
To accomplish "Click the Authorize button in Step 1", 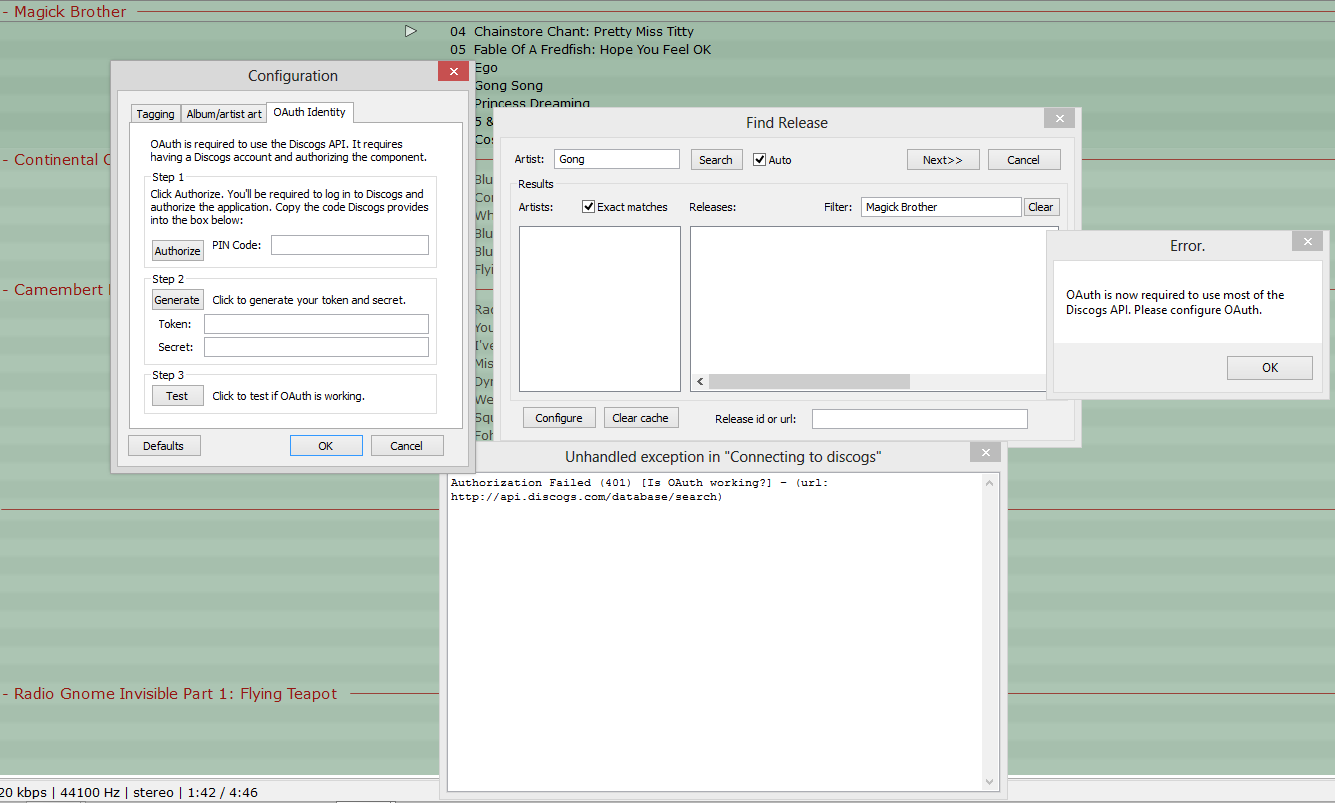I will [177, 251].
